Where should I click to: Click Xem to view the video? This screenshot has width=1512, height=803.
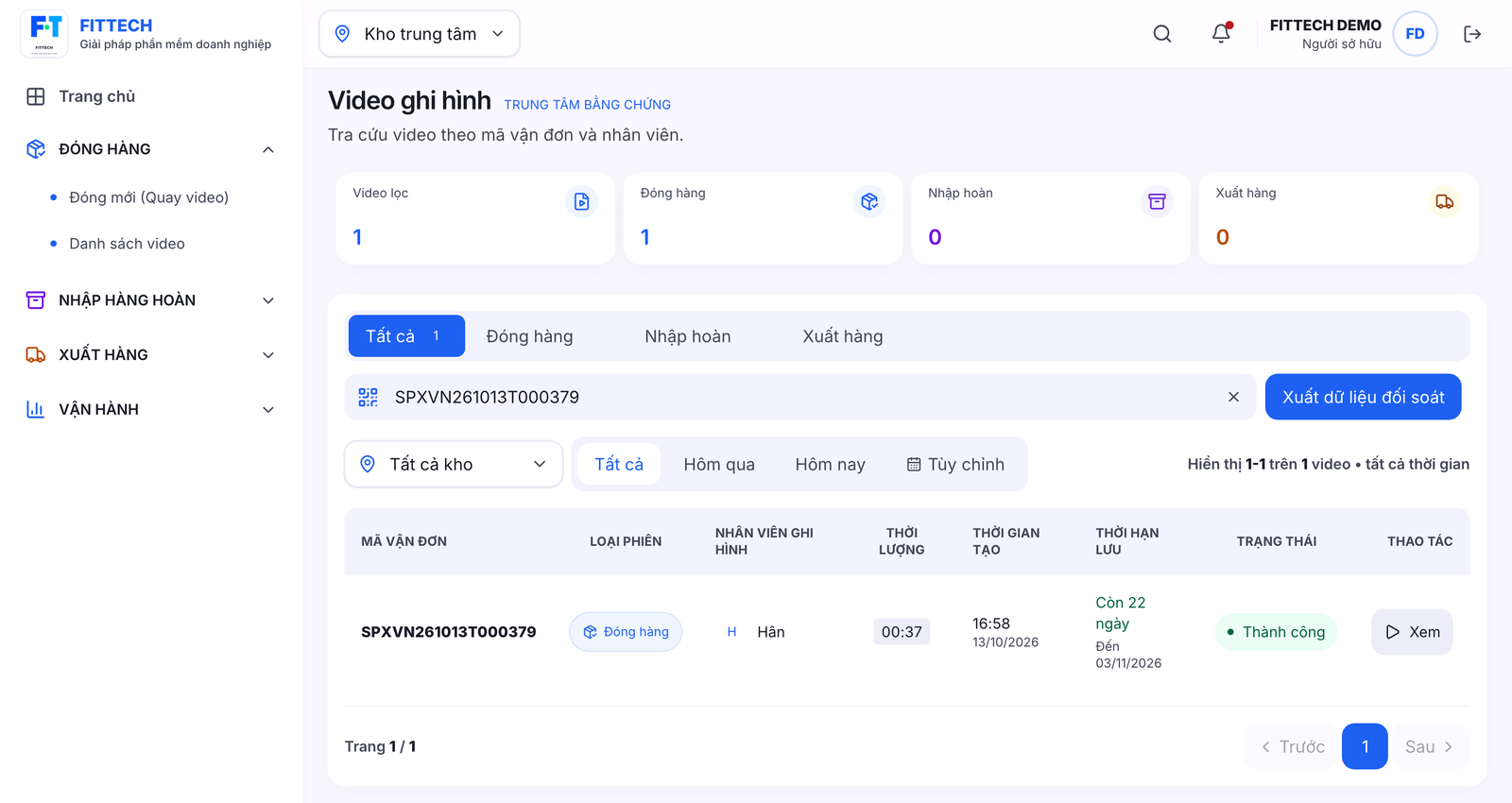pyautogui.click(x=1412, y=632)
